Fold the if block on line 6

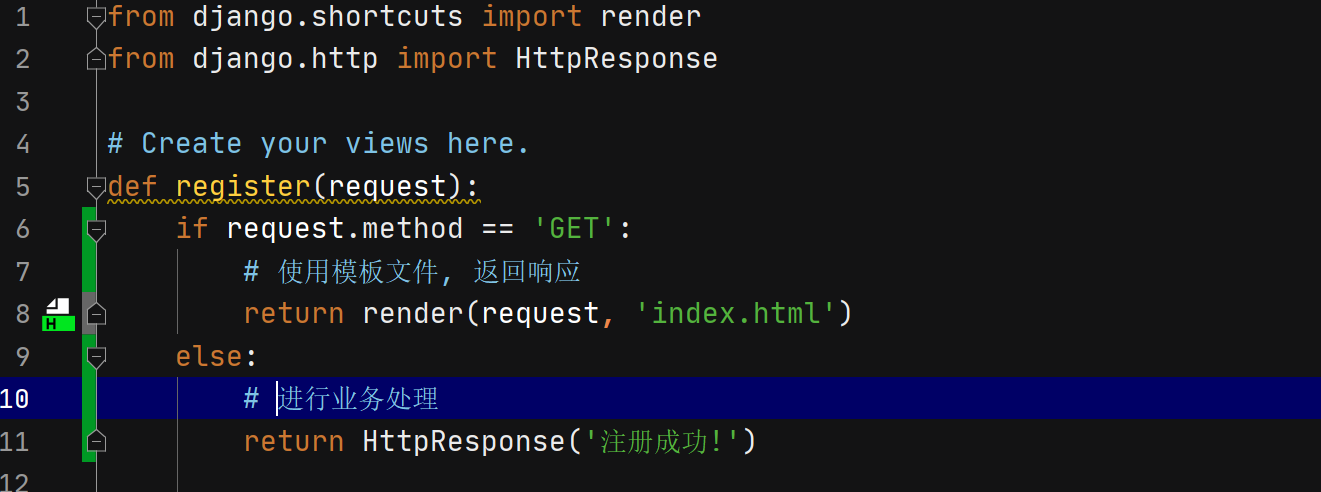click(x=96, y=229)
